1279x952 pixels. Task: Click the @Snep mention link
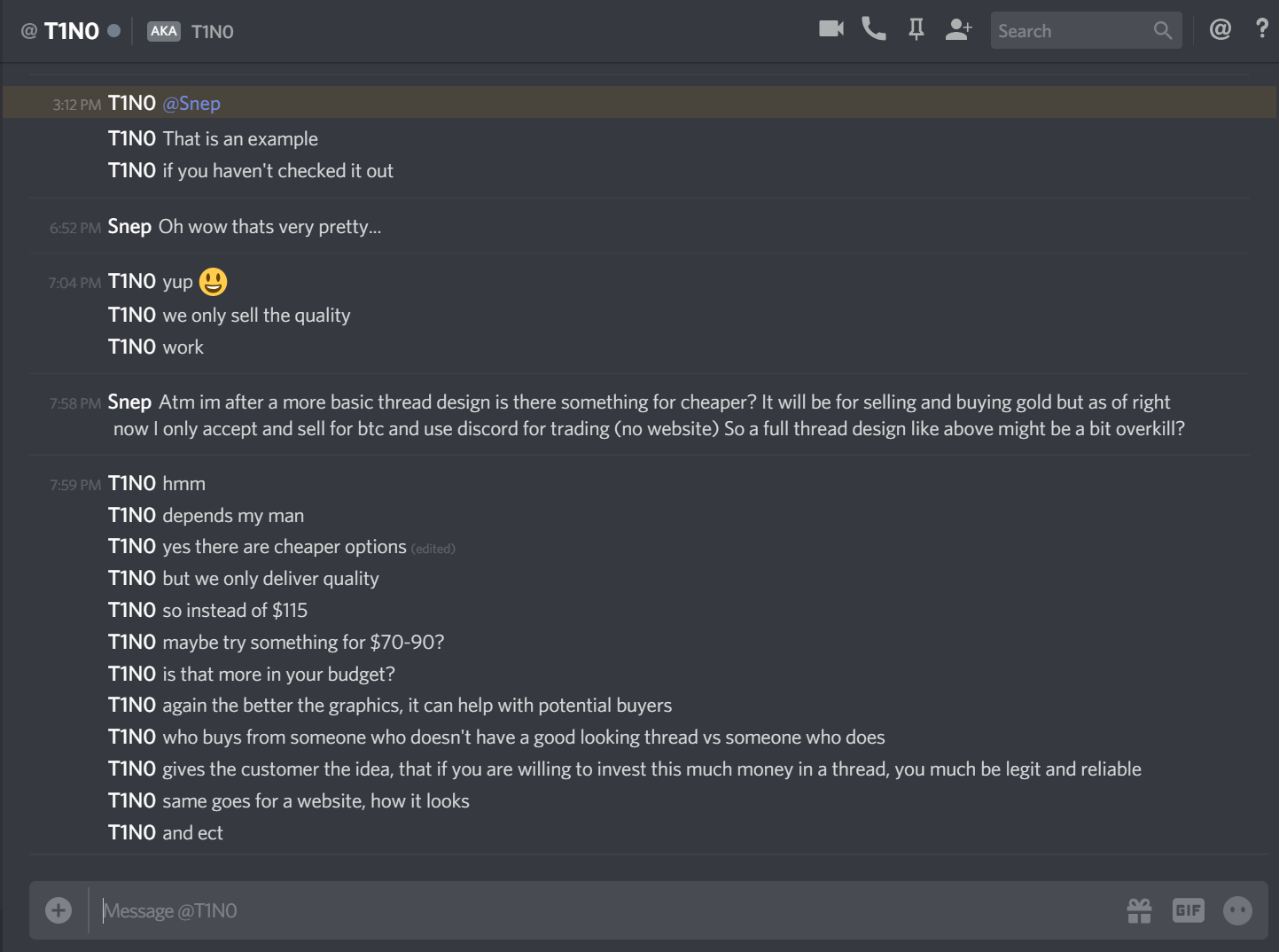click(191, 104)
